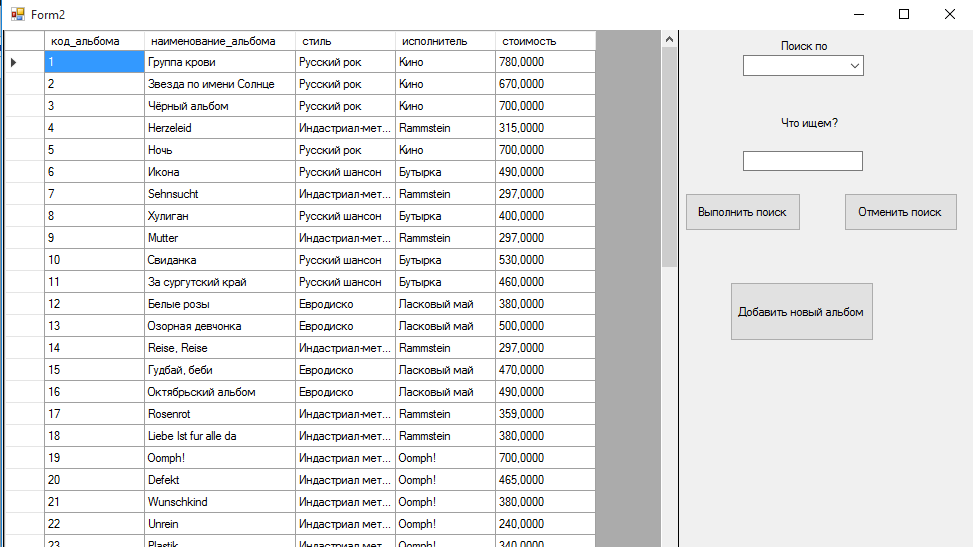The width and height of the screenshot is (973, 547).
Task: Click style cell 'Русский шансон' in row 8
Action: pos(345,216)
